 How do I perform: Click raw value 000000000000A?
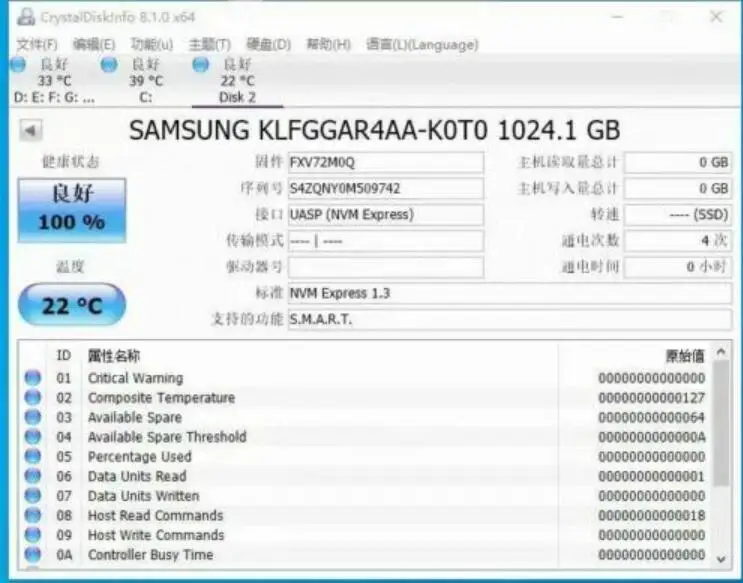tap(652, 437)
